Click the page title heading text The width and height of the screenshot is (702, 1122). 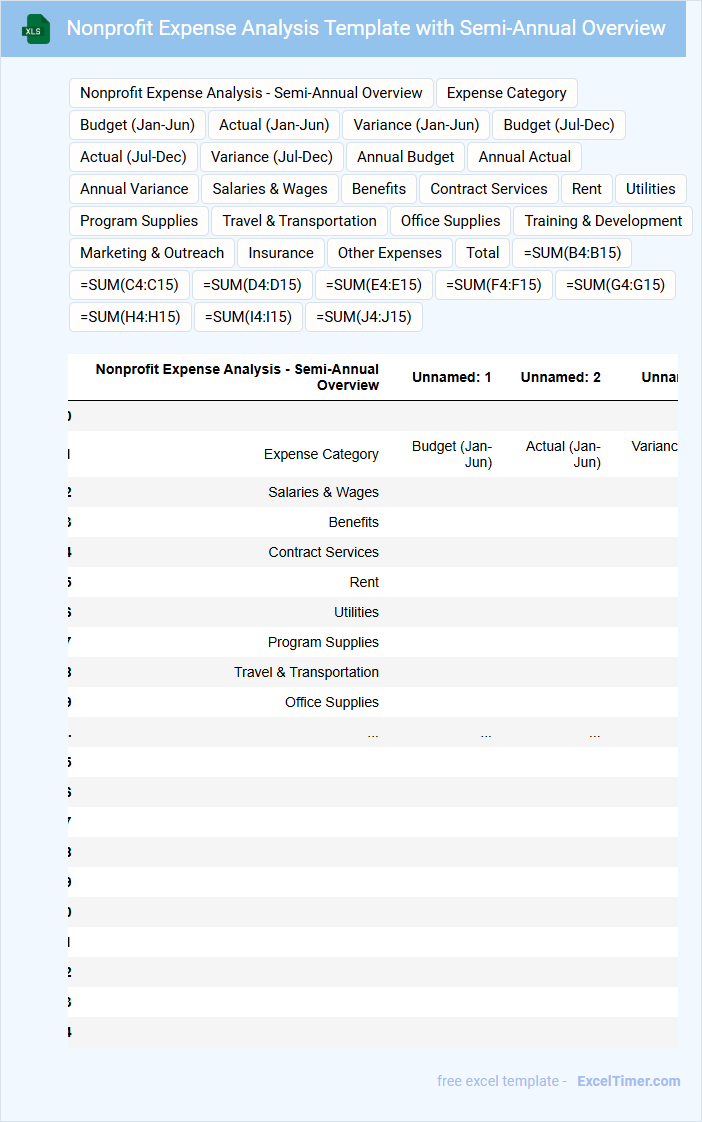(x=366, y=28)
